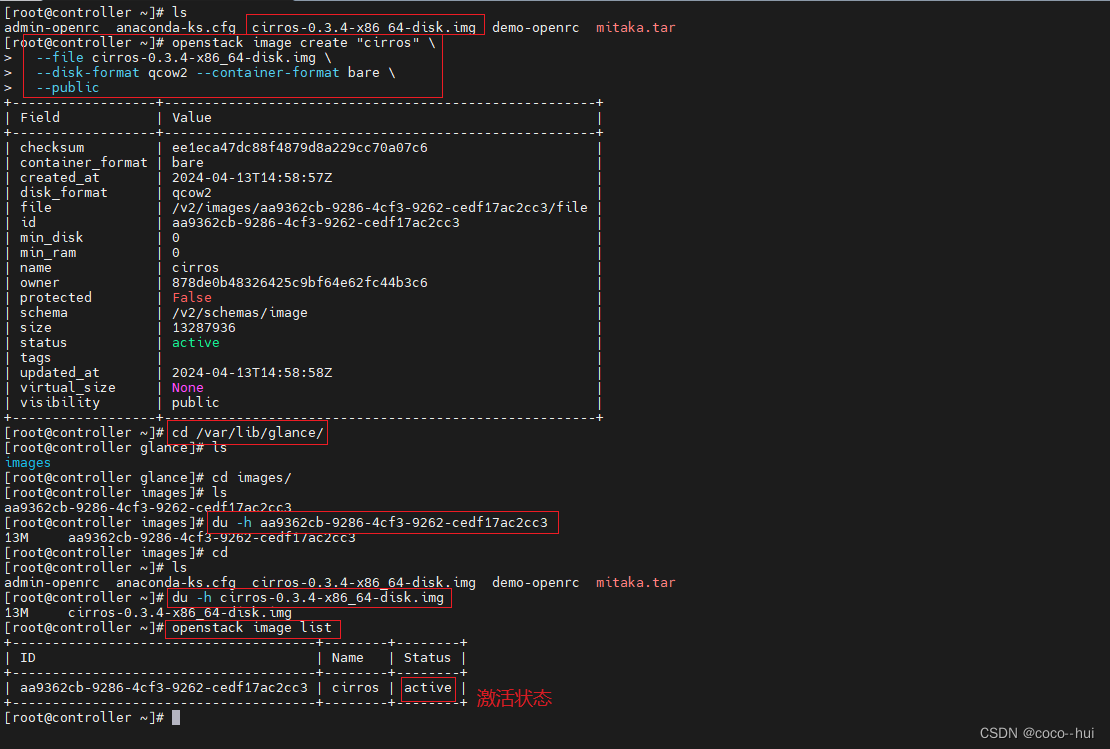Screen dimensions: 1110x749
Task: Select the False value next to protected field
Action: pos(192,297)
